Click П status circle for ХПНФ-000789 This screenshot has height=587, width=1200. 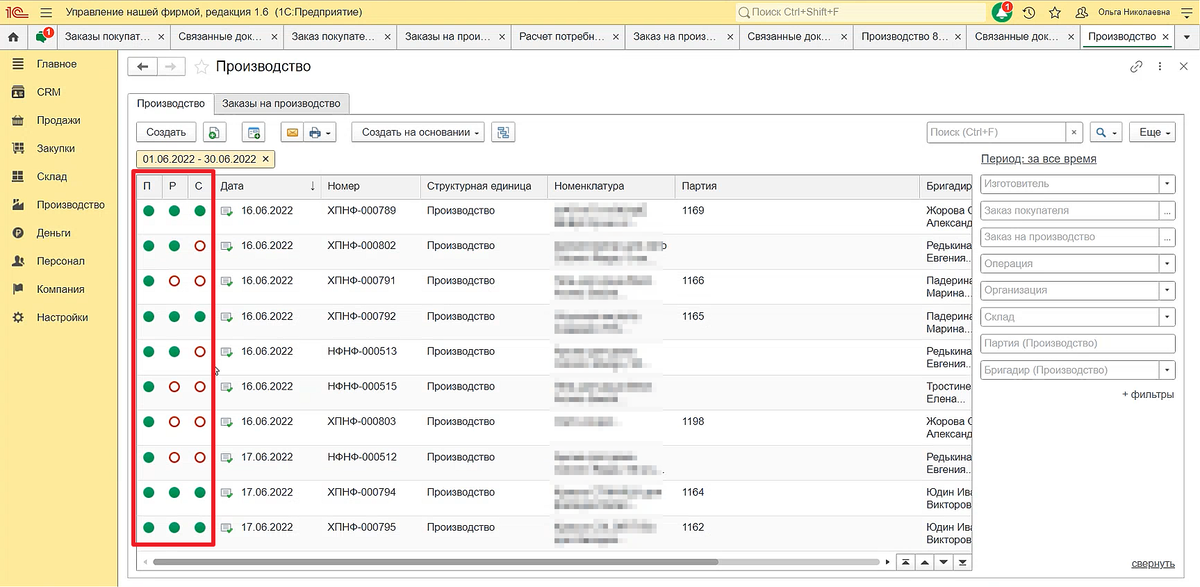pos(148,211)
